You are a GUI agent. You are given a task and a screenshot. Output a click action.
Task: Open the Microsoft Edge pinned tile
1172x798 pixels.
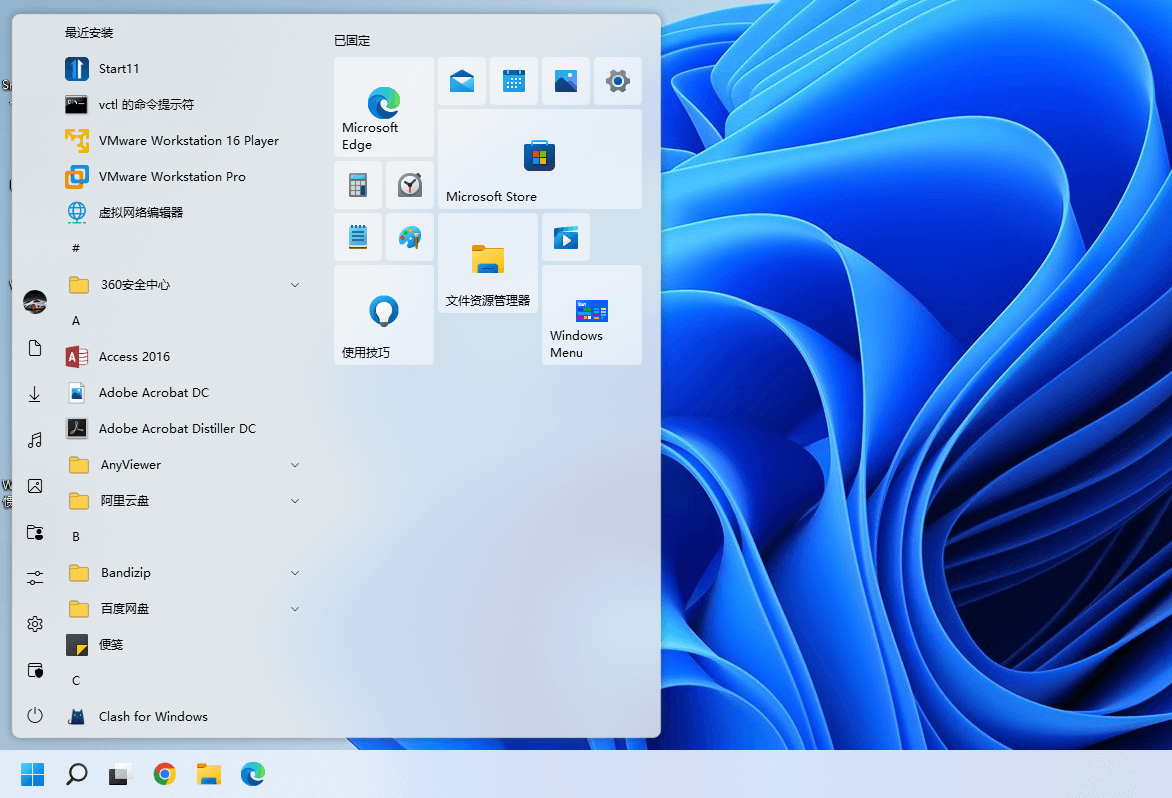(x=383, y=106)
